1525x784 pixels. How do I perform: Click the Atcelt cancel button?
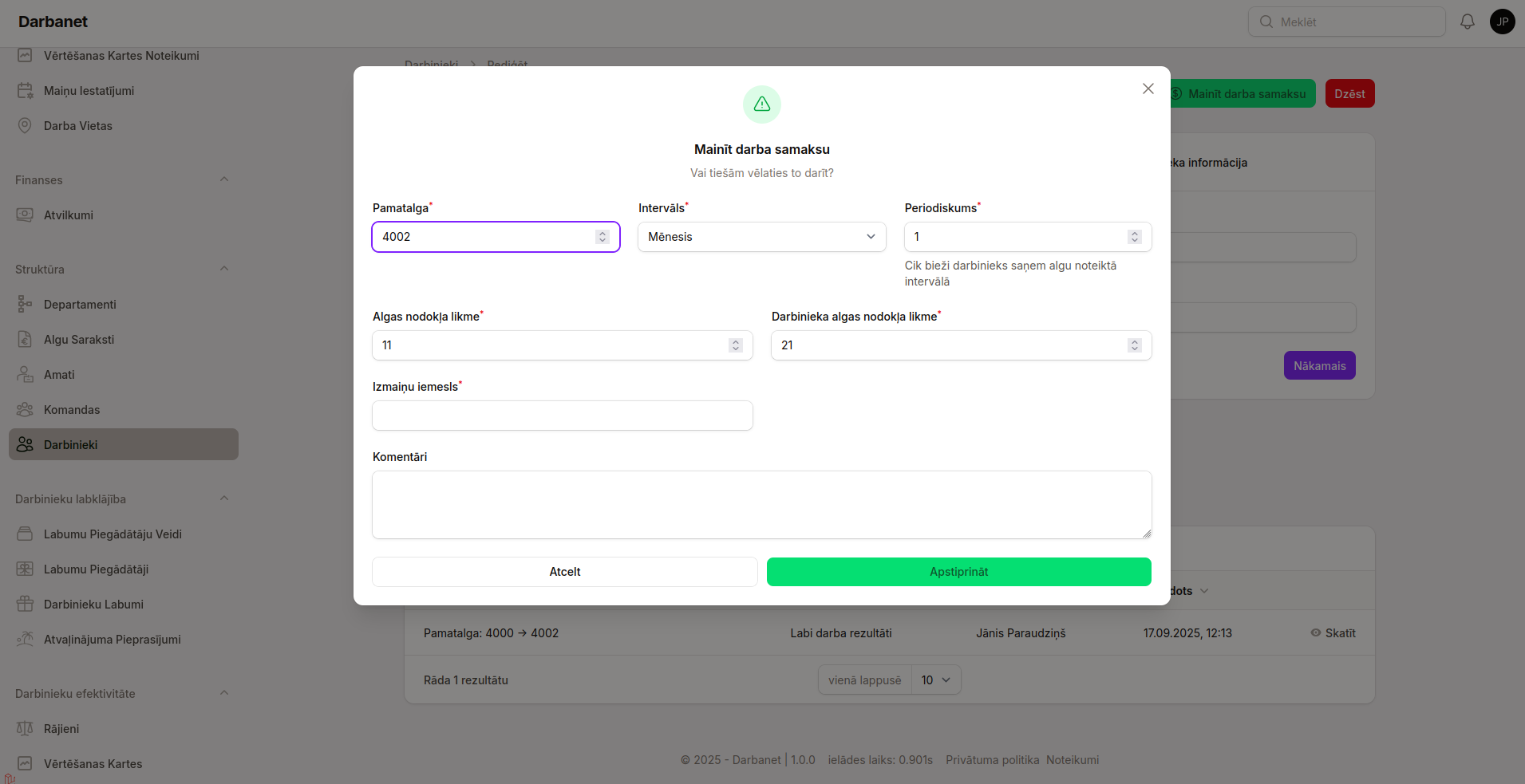[x=564, y=572]
